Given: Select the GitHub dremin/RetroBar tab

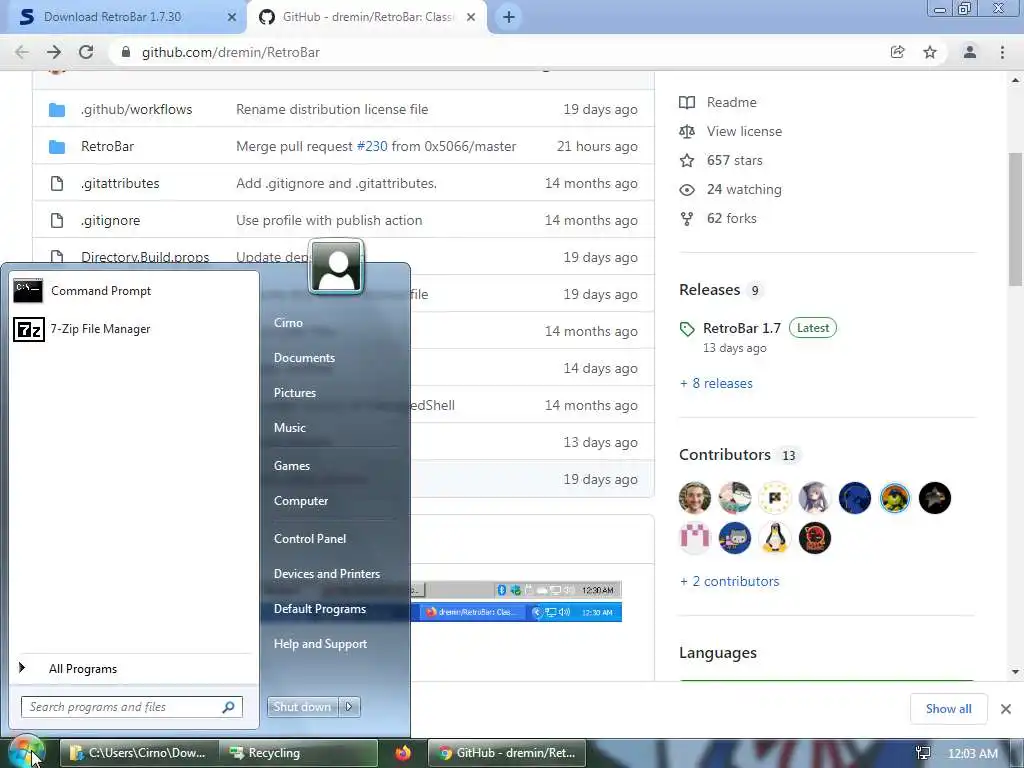Looking at the screenshot, I should [x=367, y=17].
